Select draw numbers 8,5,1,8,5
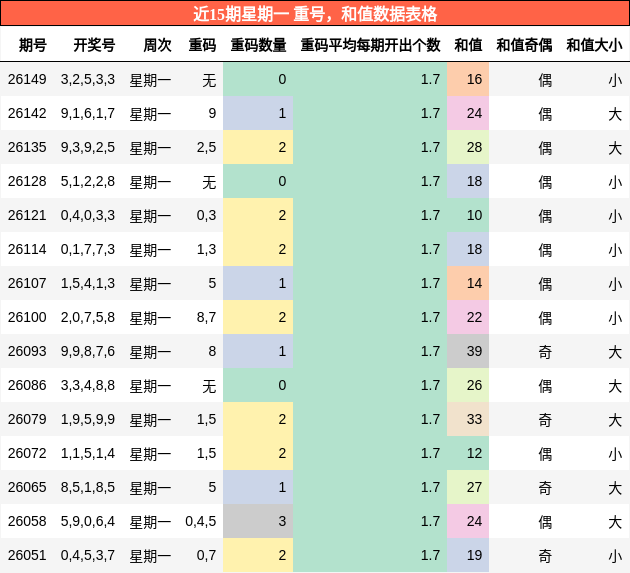 (x=88, y=487)
